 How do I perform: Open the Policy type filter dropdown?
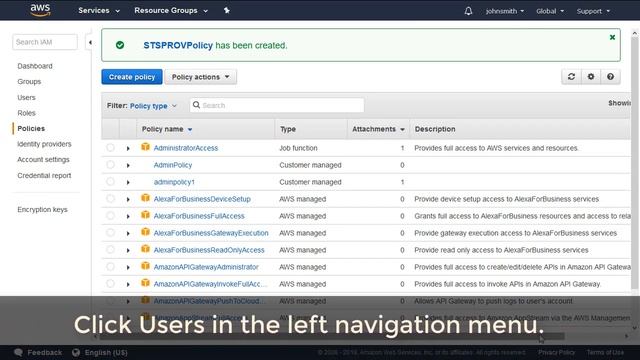pyautogui.click(x=153, y=106)
